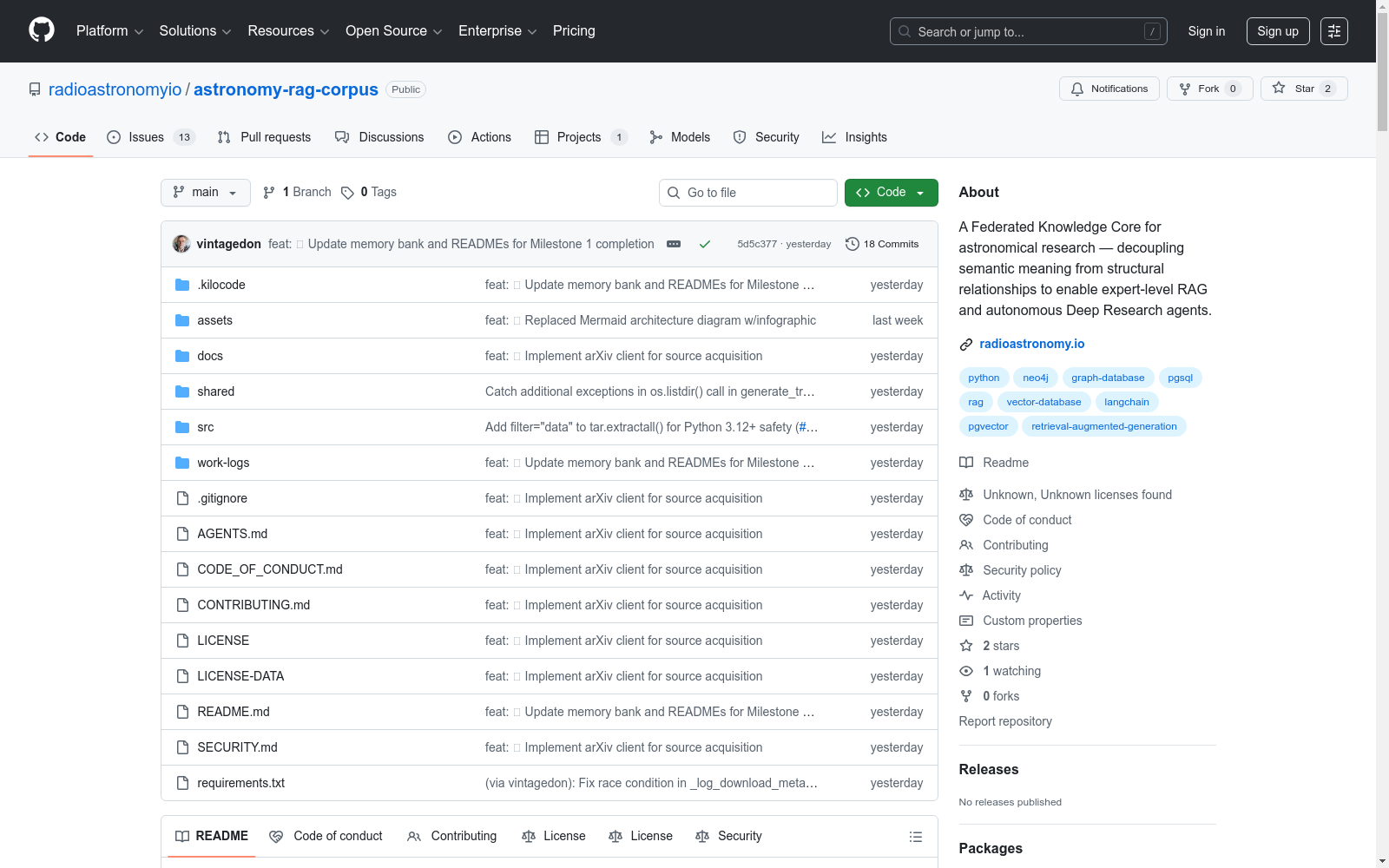Click the history clock icon beside 18 Commits

pos(852,244)
